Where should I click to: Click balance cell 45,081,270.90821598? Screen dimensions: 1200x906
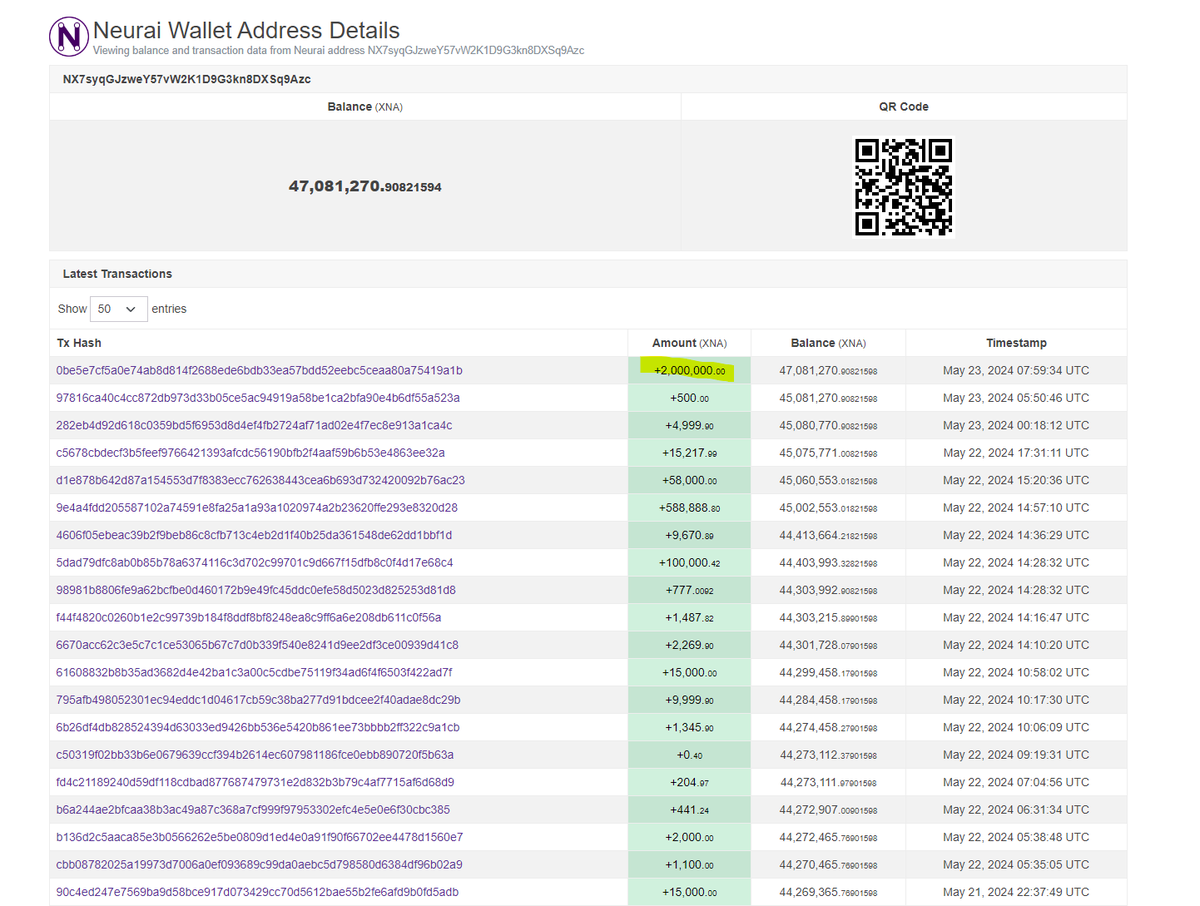pyautogui.click(x=828, y=398)
